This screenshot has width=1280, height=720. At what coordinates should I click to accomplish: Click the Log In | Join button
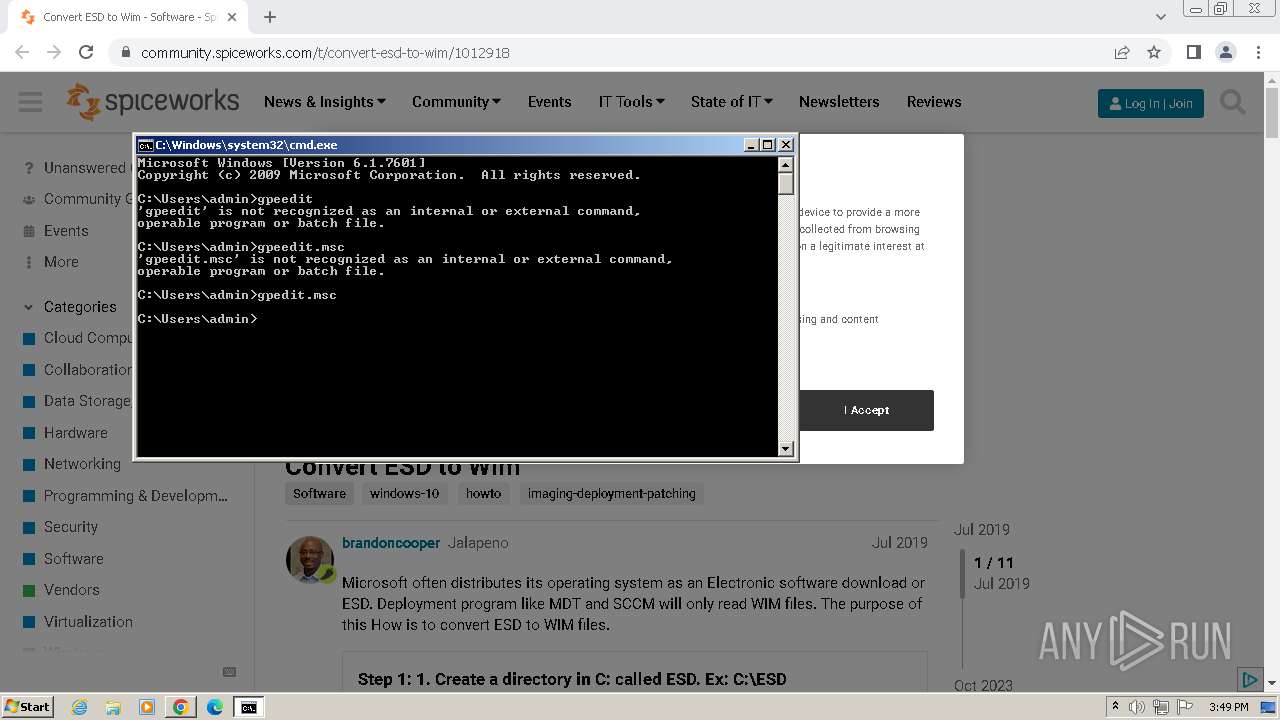(x=1151, y=103)
